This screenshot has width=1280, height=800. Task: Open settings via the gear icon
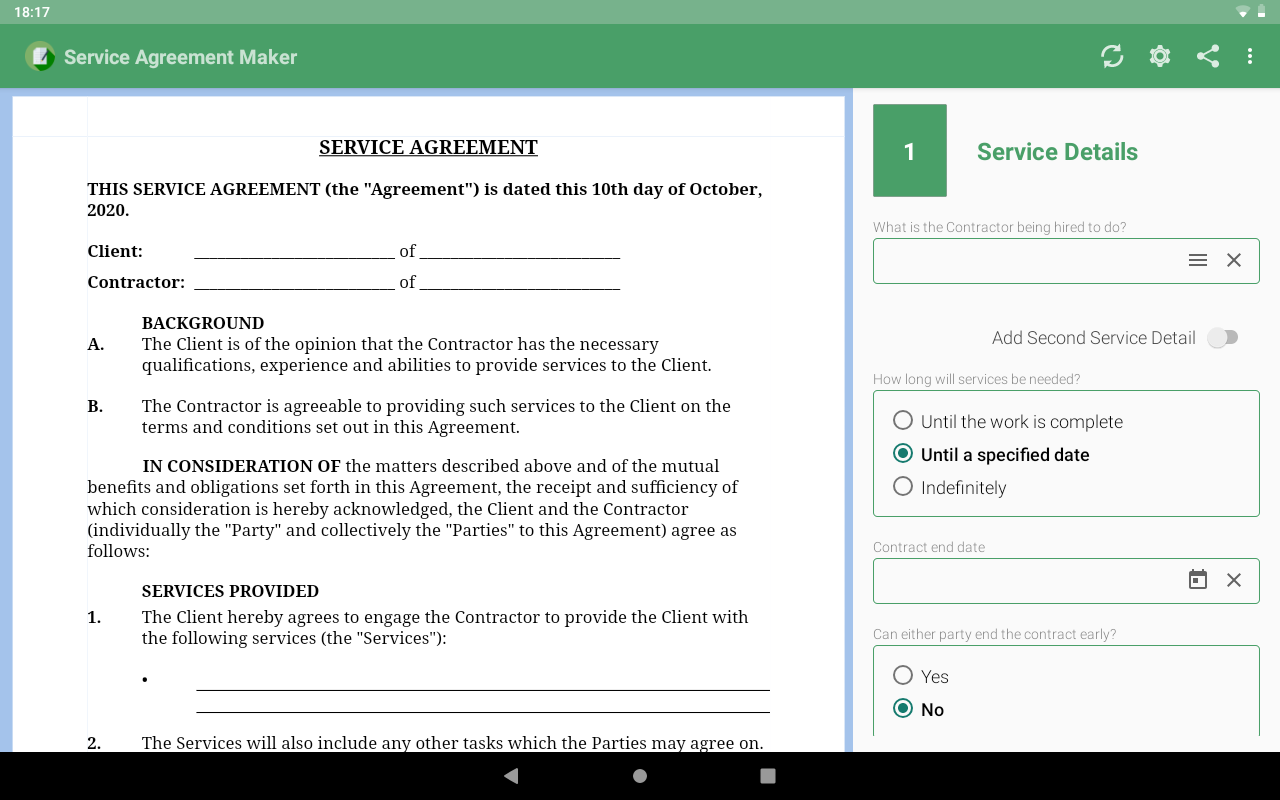(x=1160, y=56)
